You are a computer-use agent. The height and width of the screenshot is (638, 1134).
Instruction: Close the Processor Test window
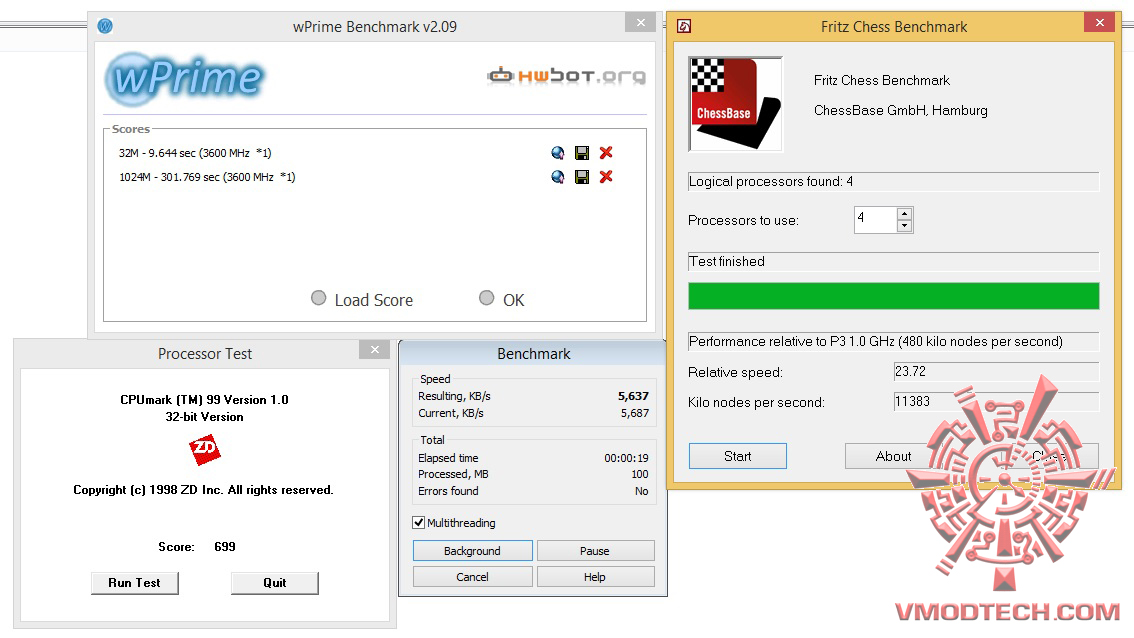coord(375,349)
